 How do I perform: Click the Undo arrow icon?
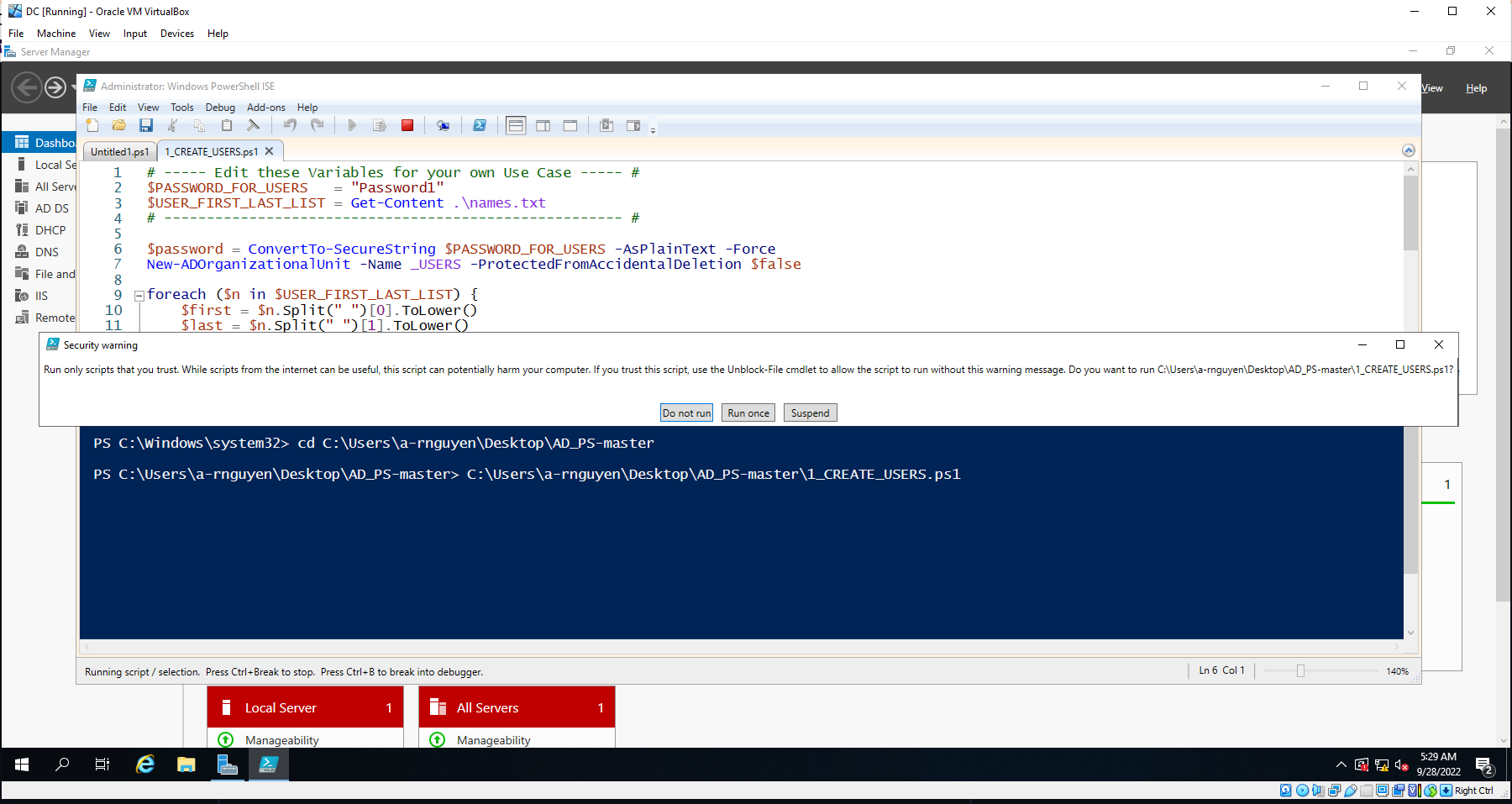pos(290,126)
